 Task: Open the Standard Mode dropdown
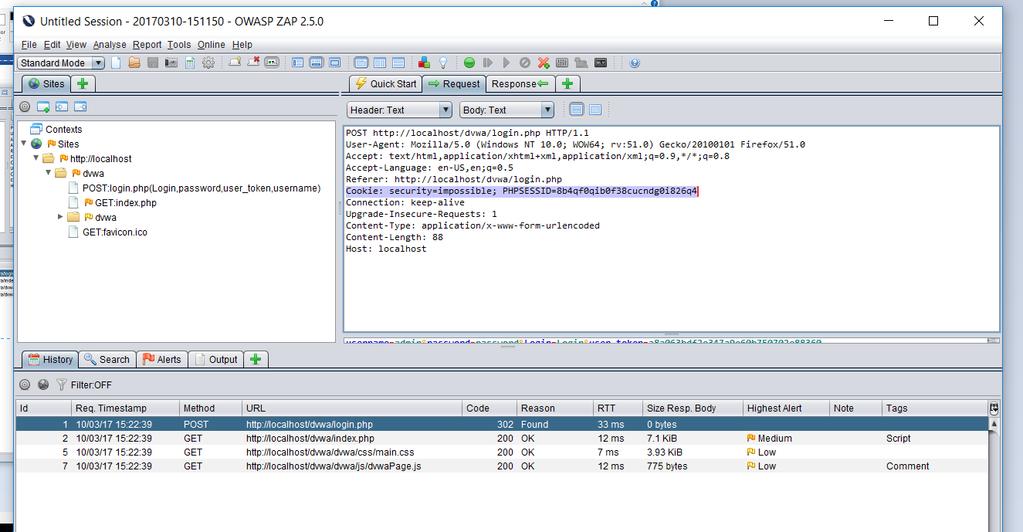point(98,63)
